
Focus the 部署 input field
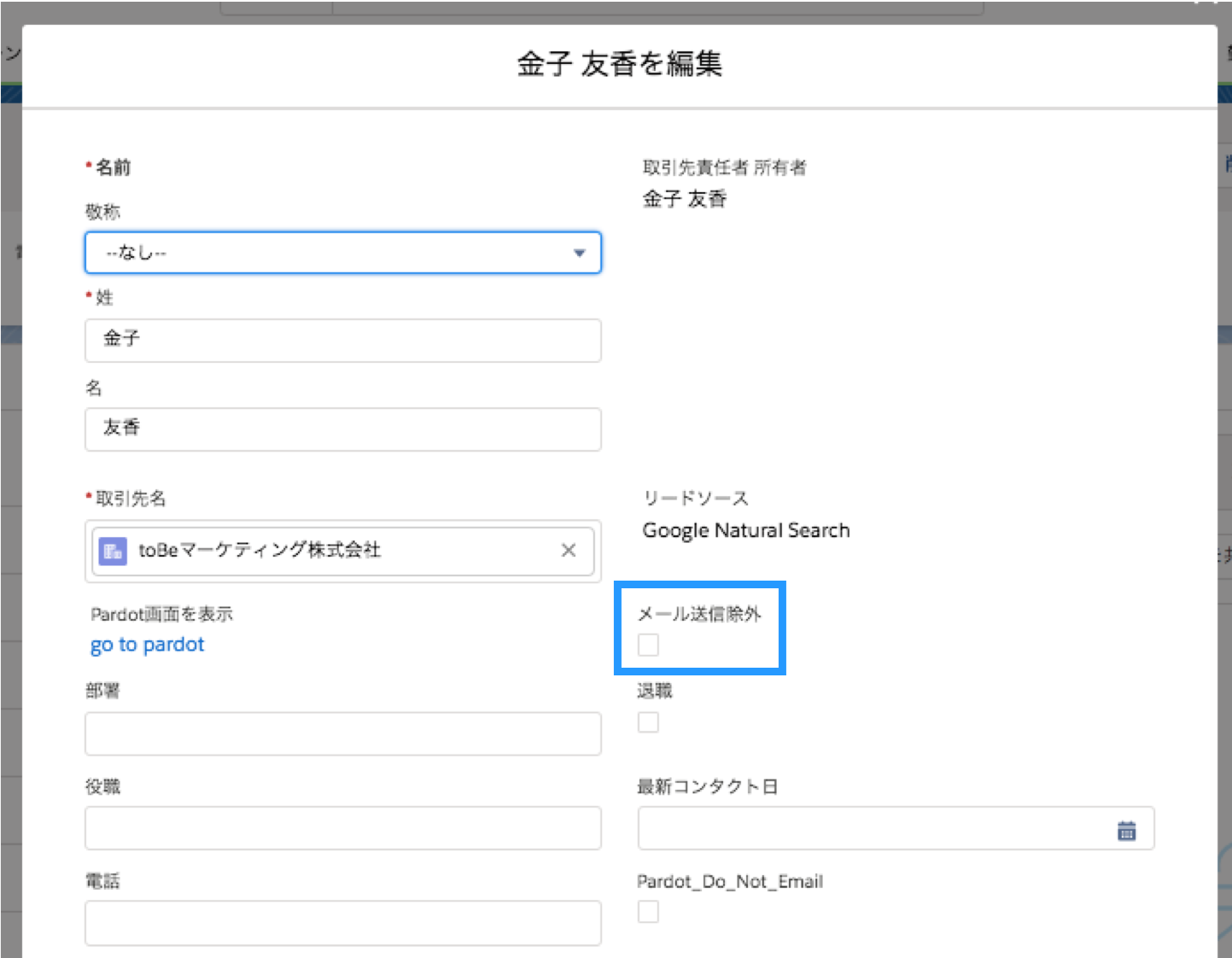[343, 733]
